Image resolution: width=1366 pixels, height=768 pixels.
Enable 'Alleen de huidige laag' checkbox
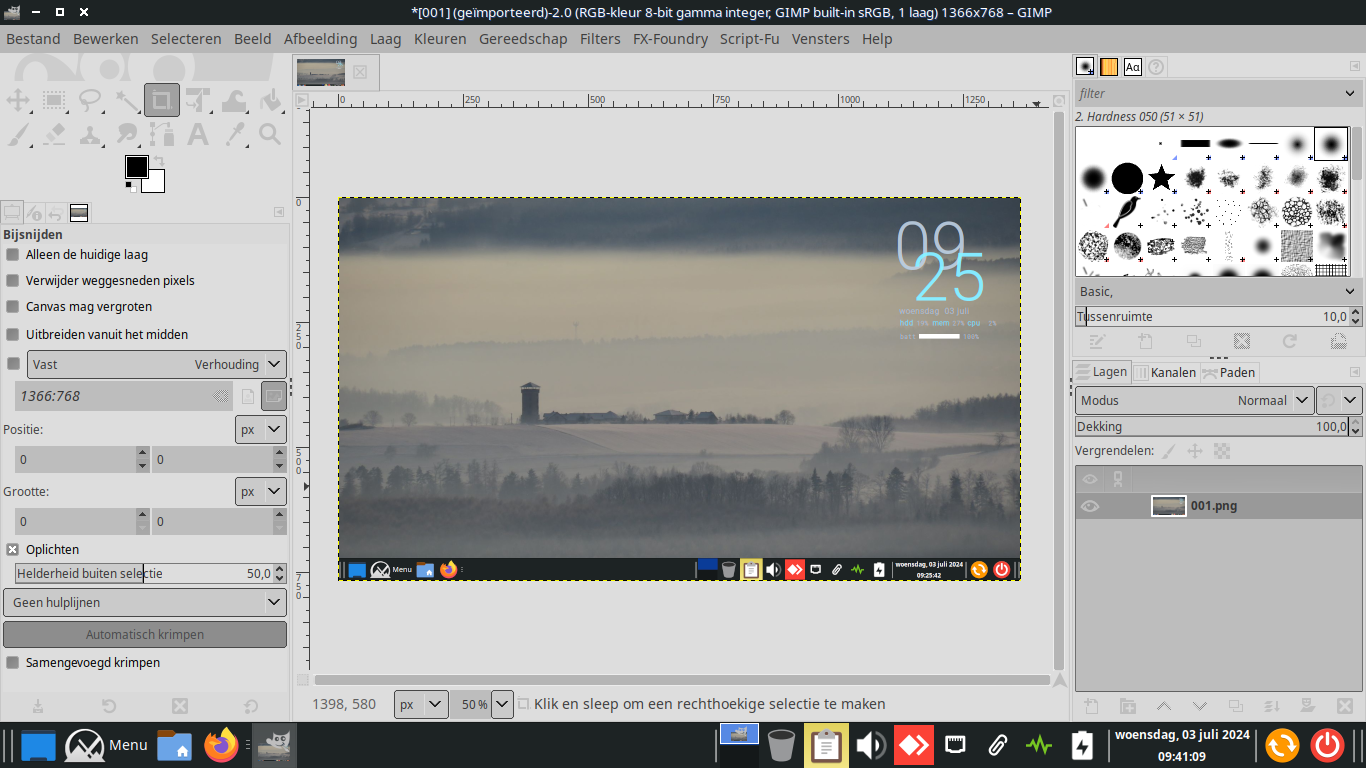click(13, 255)
